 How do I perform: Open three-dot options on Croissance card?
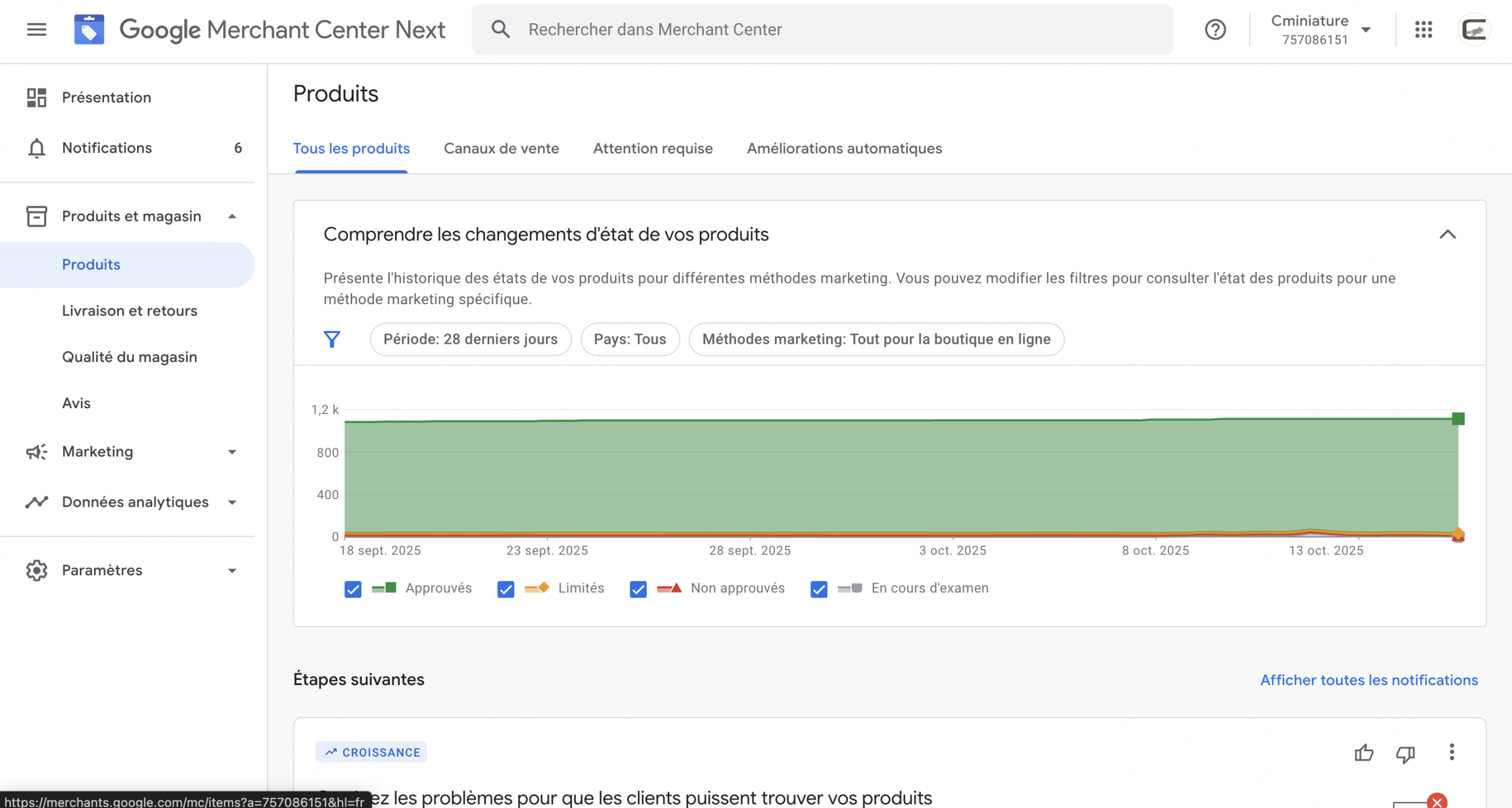point(1451,752)
